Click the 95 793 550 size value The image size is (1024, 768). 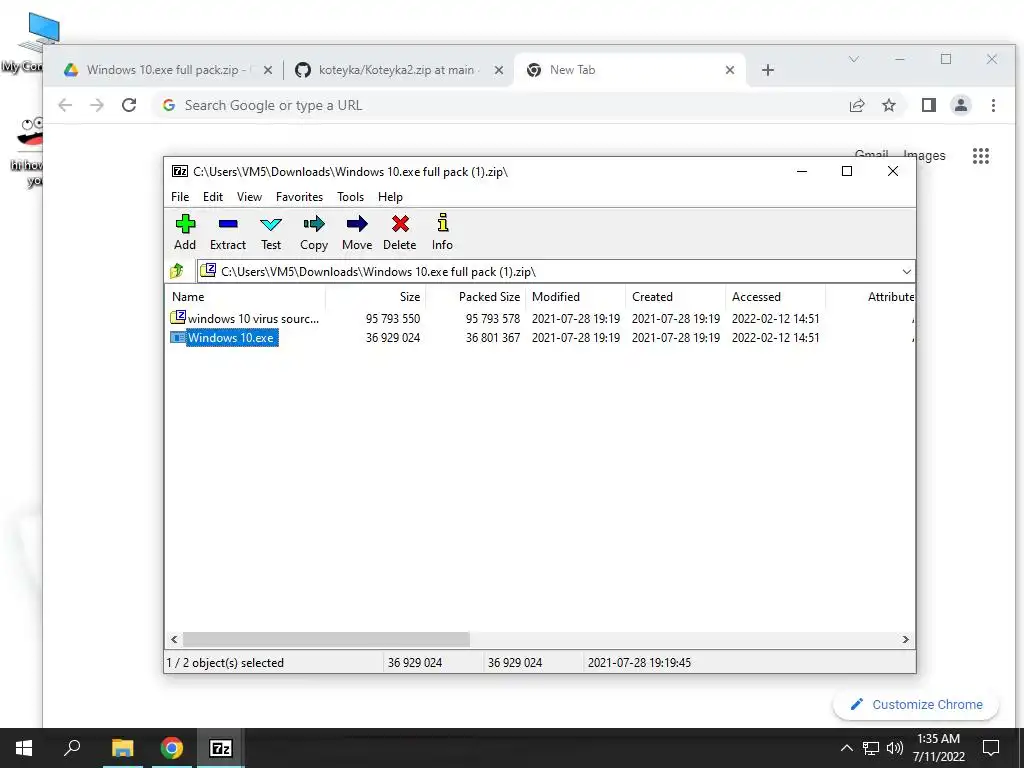(392, 319)
